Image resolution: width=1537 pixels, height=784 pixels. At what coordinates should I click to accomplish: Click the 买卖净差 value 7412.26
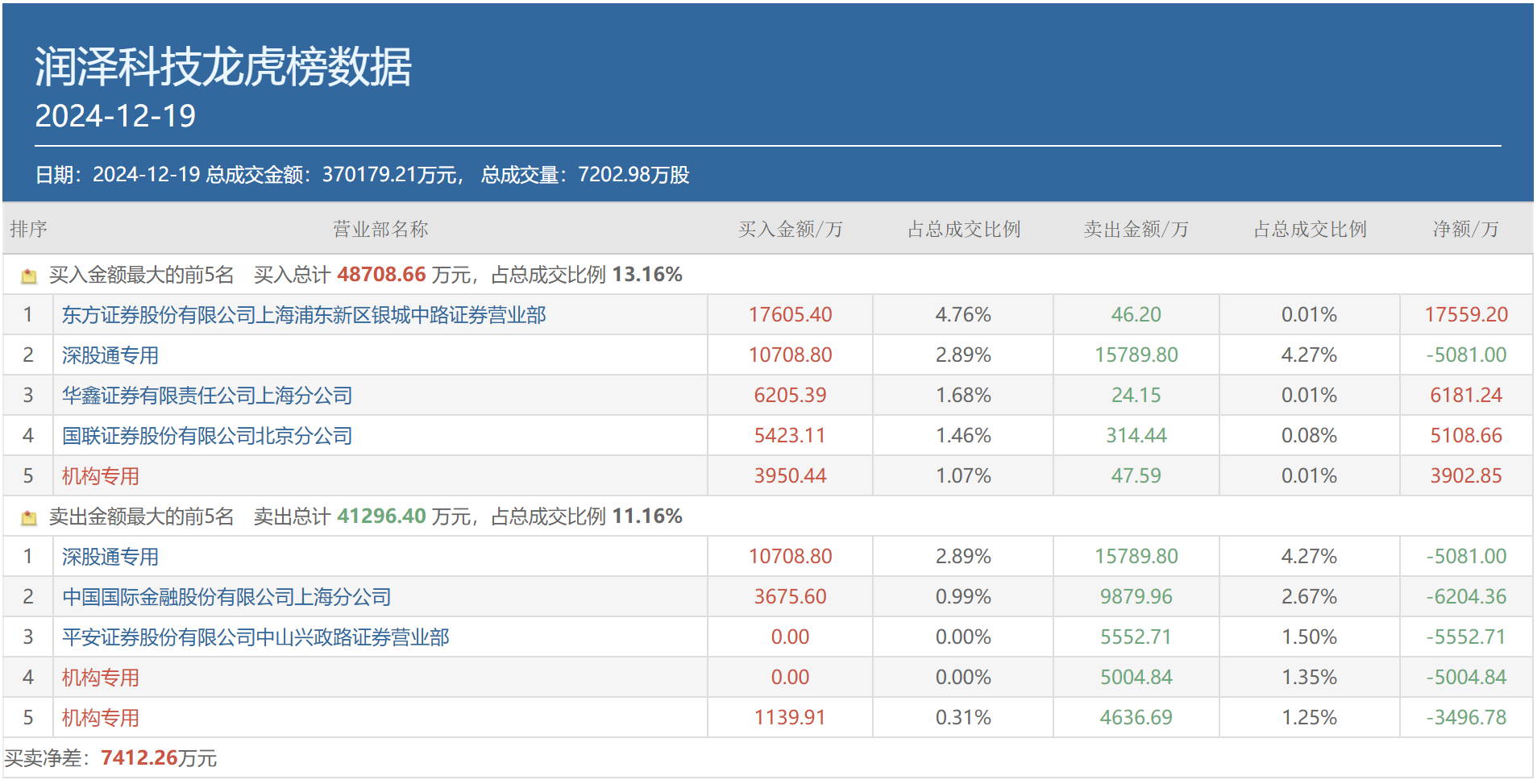(x=139, y=758)
